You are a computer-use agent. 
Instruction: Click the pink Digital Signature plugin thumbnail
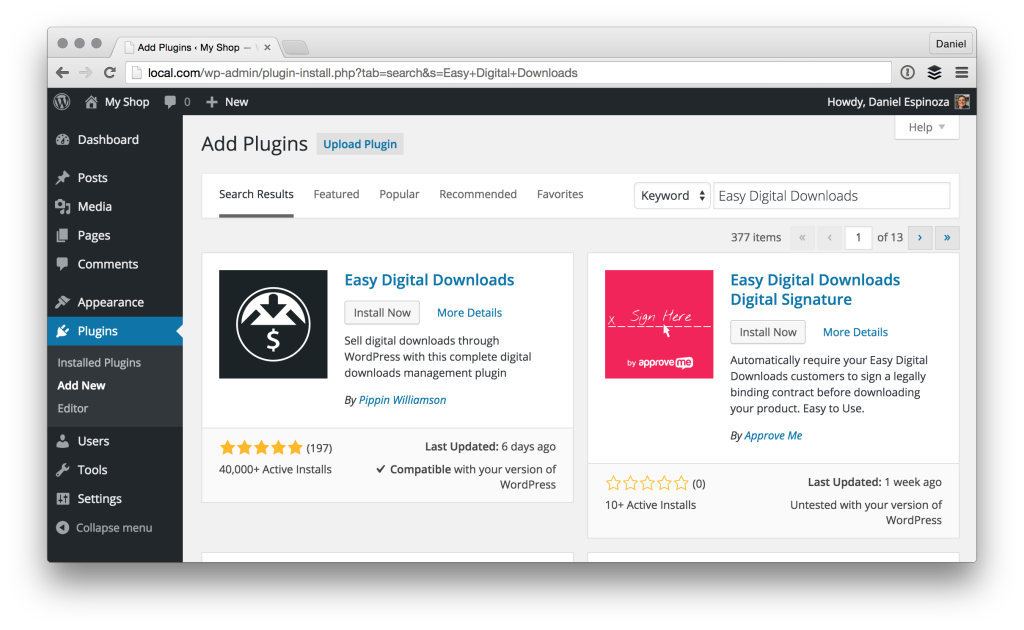pos(659,324)
